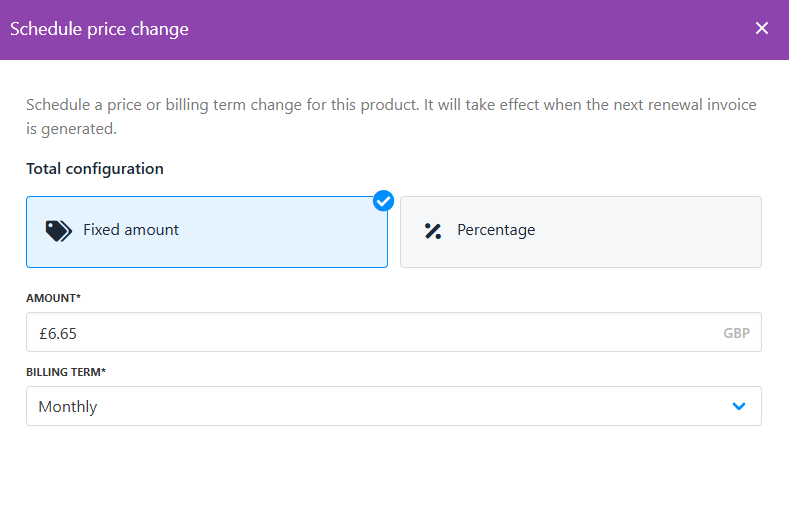Image resolution: width=789 pixels, height=507 pixels.
Task: Click the GBP currency indicator
Action: coord(736,333)
